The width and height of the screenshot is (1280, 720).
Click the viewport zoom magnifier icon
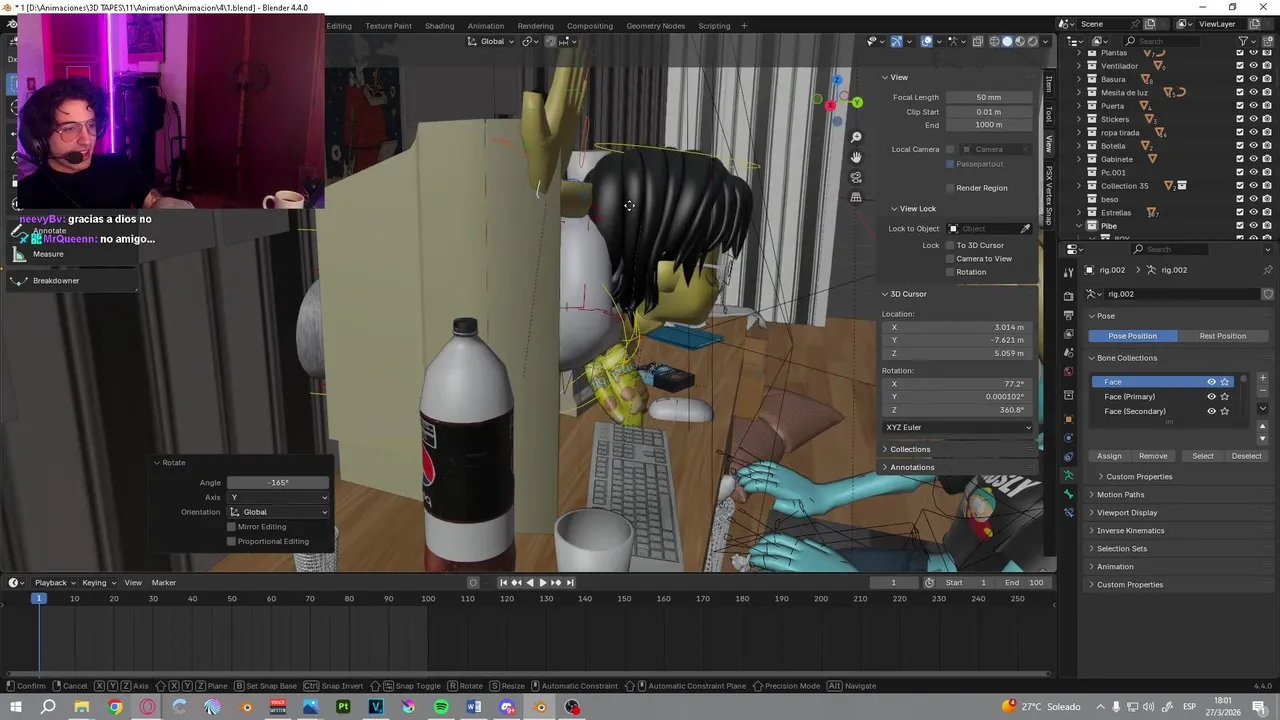[x=856, y=137]
